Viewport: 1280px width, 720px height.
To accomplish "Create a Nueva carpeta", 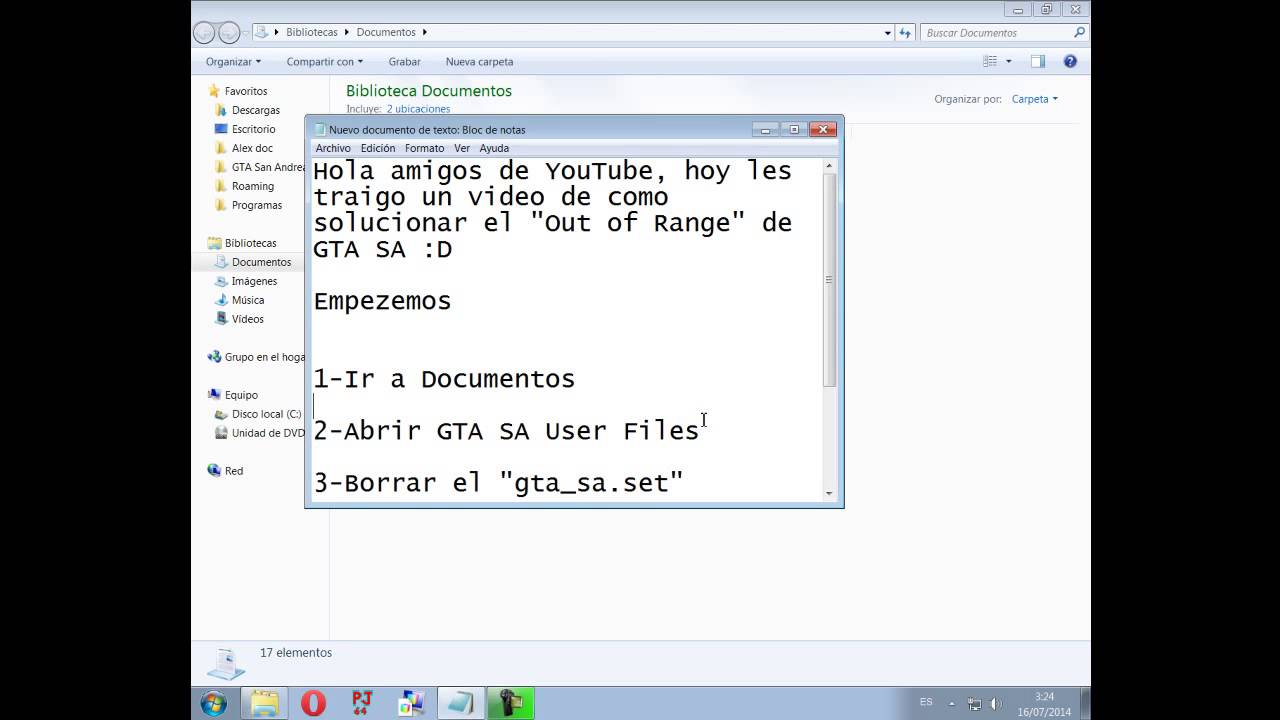I will (x=479, y=62).
